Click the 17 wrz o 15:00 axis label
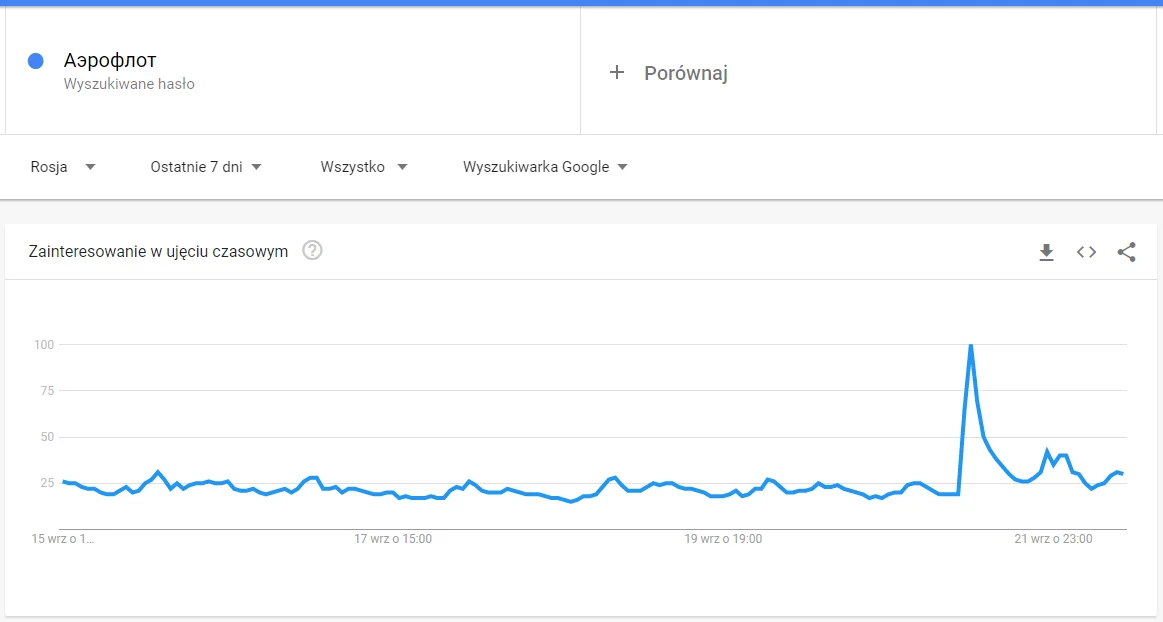 393,539
